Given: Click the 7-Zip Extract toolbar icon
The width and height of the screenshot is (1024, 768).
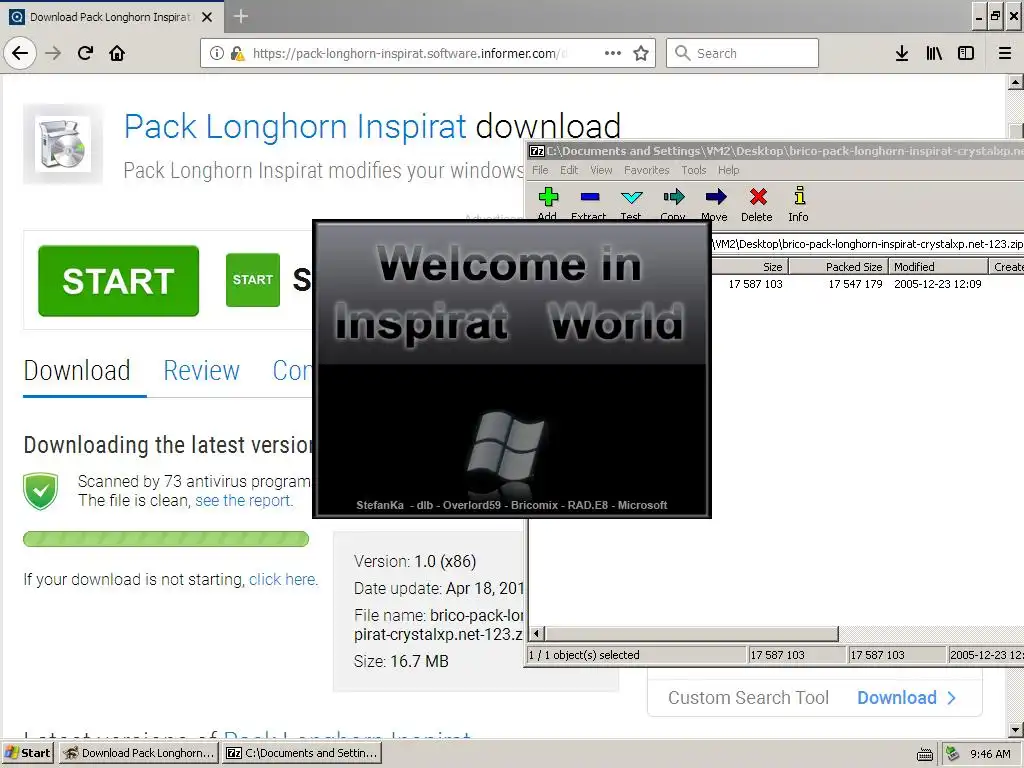Looking at the screenshot, I should 589,204.
